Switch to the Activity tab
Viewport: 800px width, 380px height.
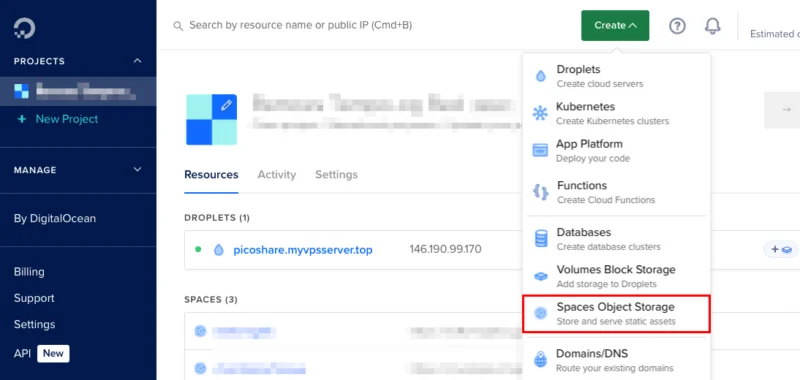coord(277,174)
